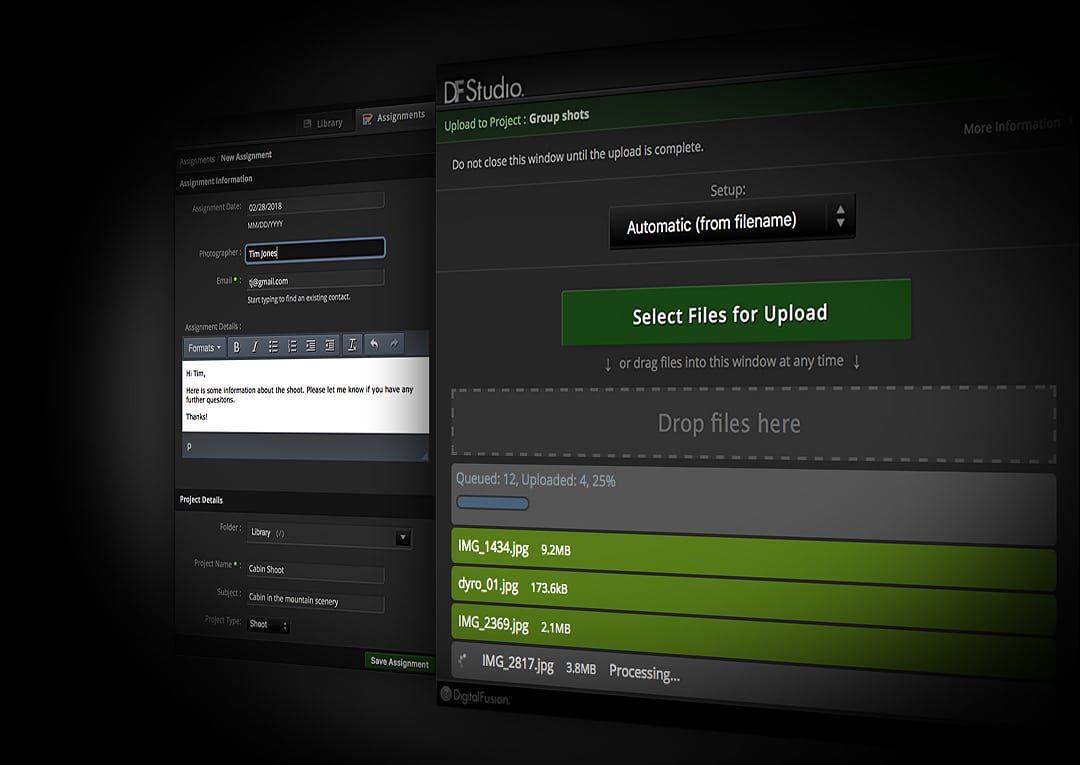
Task: Apply italic formatting in Assignment Details
Action: point(254,347)
